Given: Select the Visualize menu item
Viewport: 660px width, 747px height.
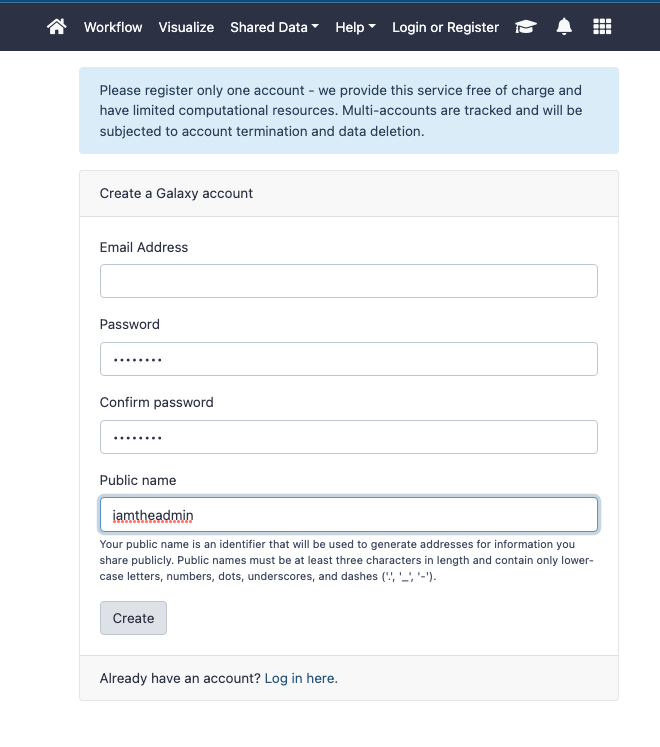Looking at the screenshot, I should tap(186, 27).
